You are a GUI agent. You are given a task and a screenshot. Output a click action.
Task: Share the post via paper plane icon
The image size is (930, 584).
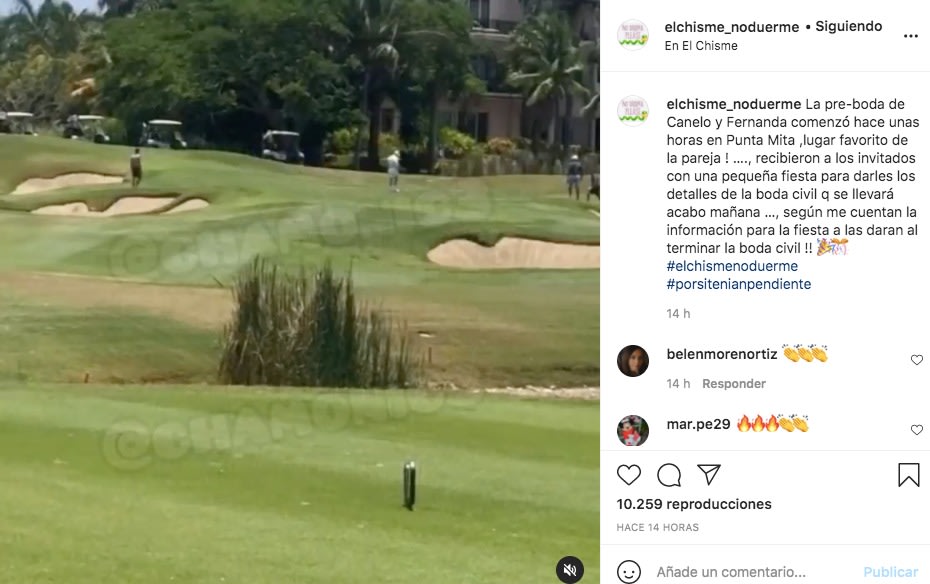coord(709,474)
